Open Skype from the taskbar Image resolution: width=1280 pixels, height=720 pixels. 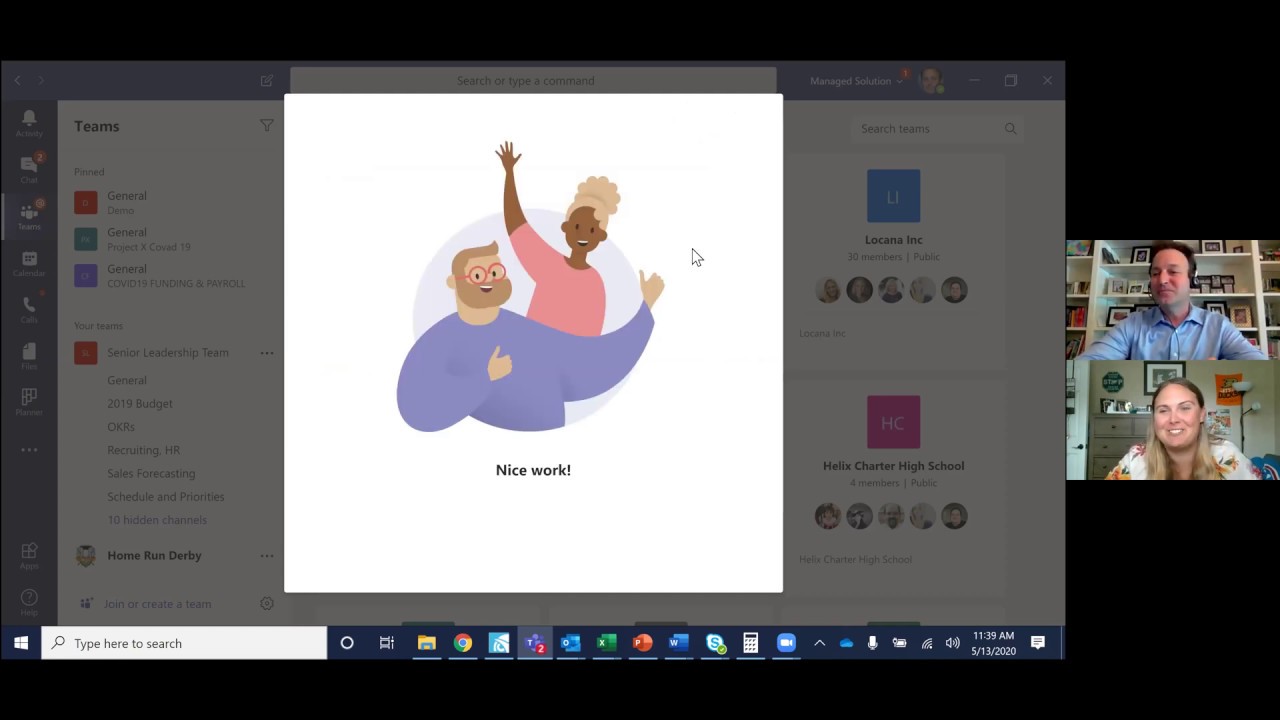[x=715, y=643]
